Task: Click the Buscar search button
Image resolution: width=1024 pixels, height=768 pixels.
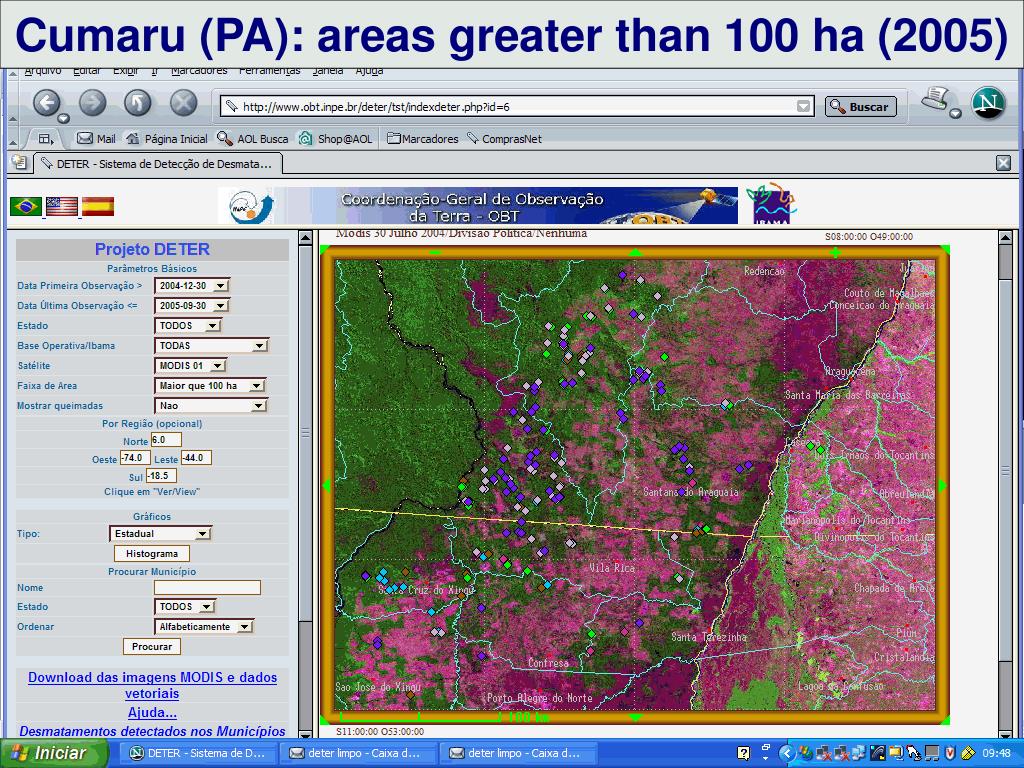Action: [x=861, y=106]
